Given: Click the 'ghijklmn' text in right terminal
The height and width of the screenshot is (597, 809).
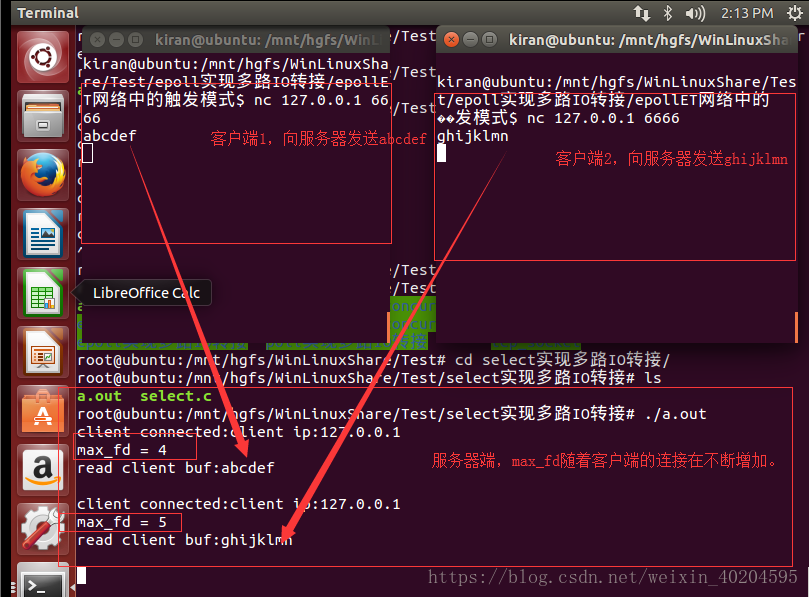Looking at the screenshot, I should coord(473,136).
